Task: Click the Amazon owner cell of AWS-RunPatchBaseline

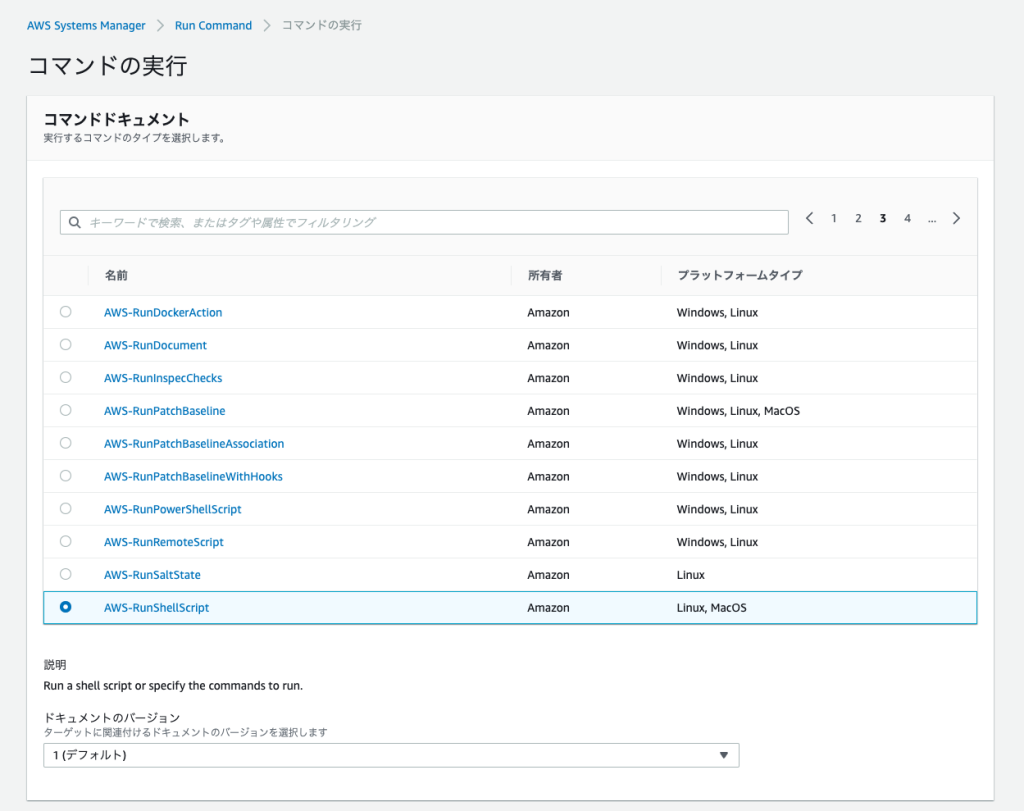Action: coord(549,411)
